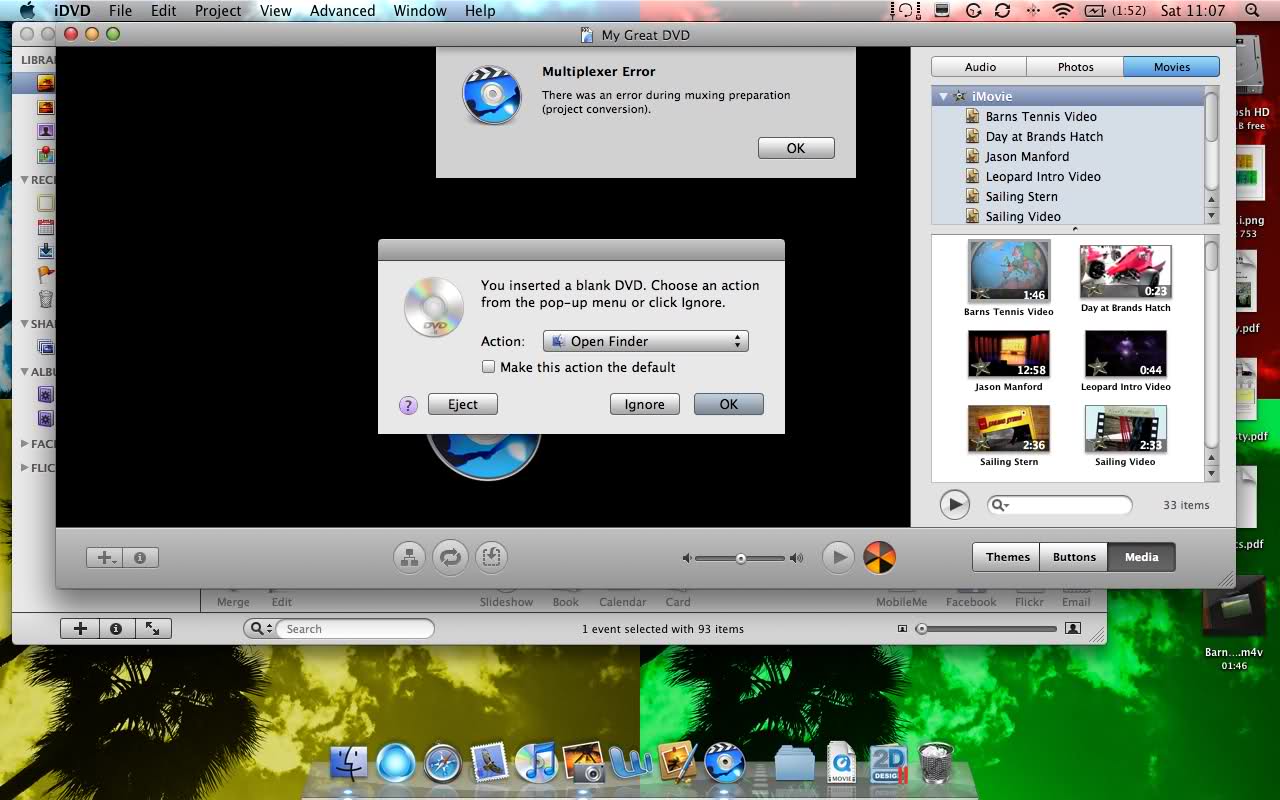Click Ignore in blank DVD dialog
The image size is (1280, 800).
click(x=645, y=405)
